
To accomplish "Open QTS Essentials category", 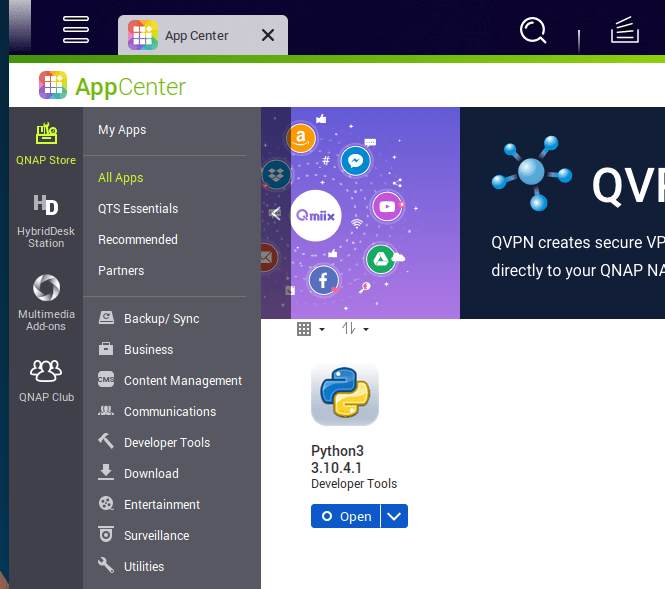I will pyautogui.click(x=138, y=209).
